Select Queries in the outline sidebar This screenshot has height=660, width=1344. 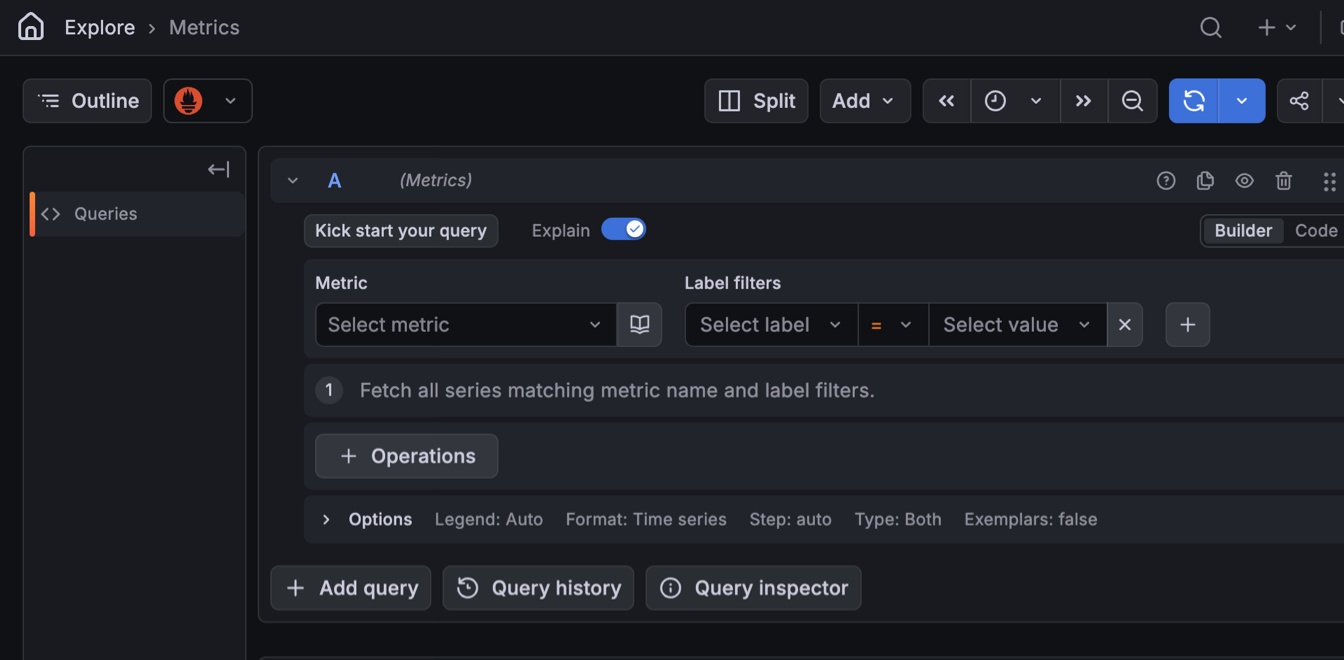[x=138, y=214]
